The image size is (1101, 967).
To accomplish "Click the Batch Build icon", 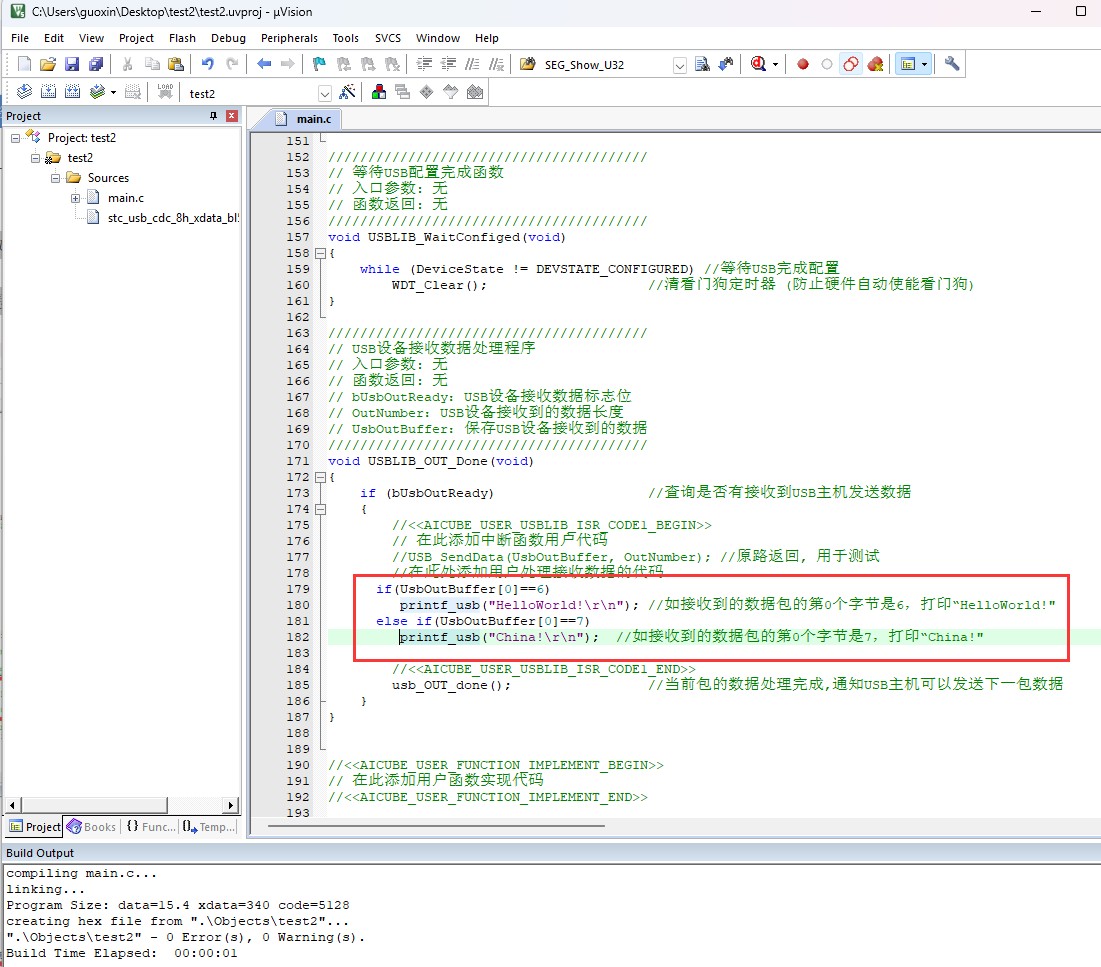I will click(97, 92).
